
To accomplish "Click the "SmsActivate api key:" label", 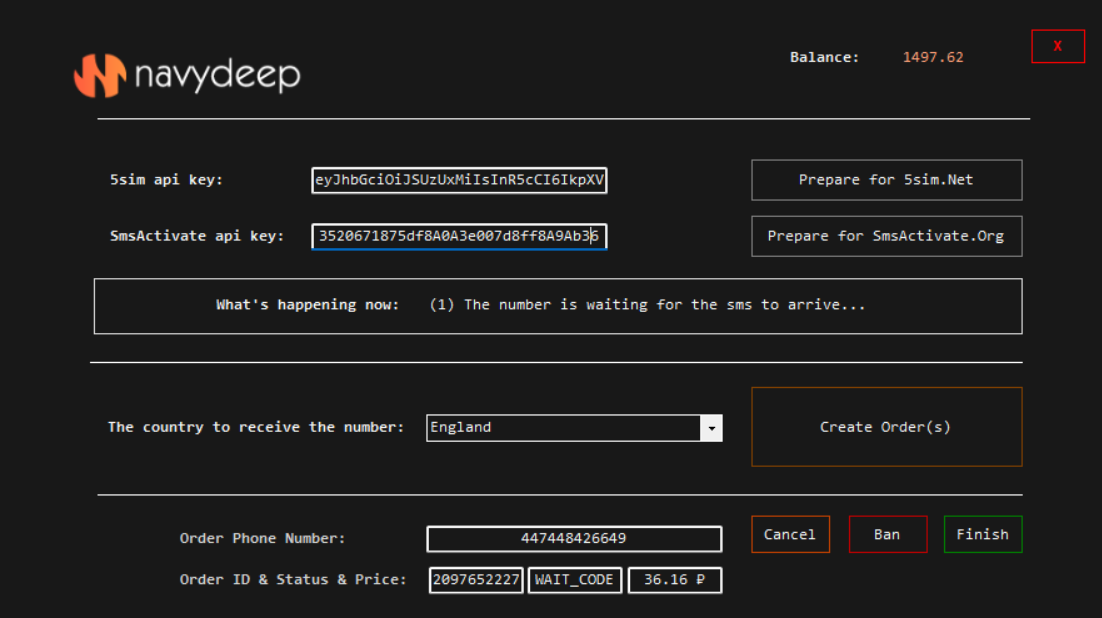I will pyautogui.click(x=197, y=236).
